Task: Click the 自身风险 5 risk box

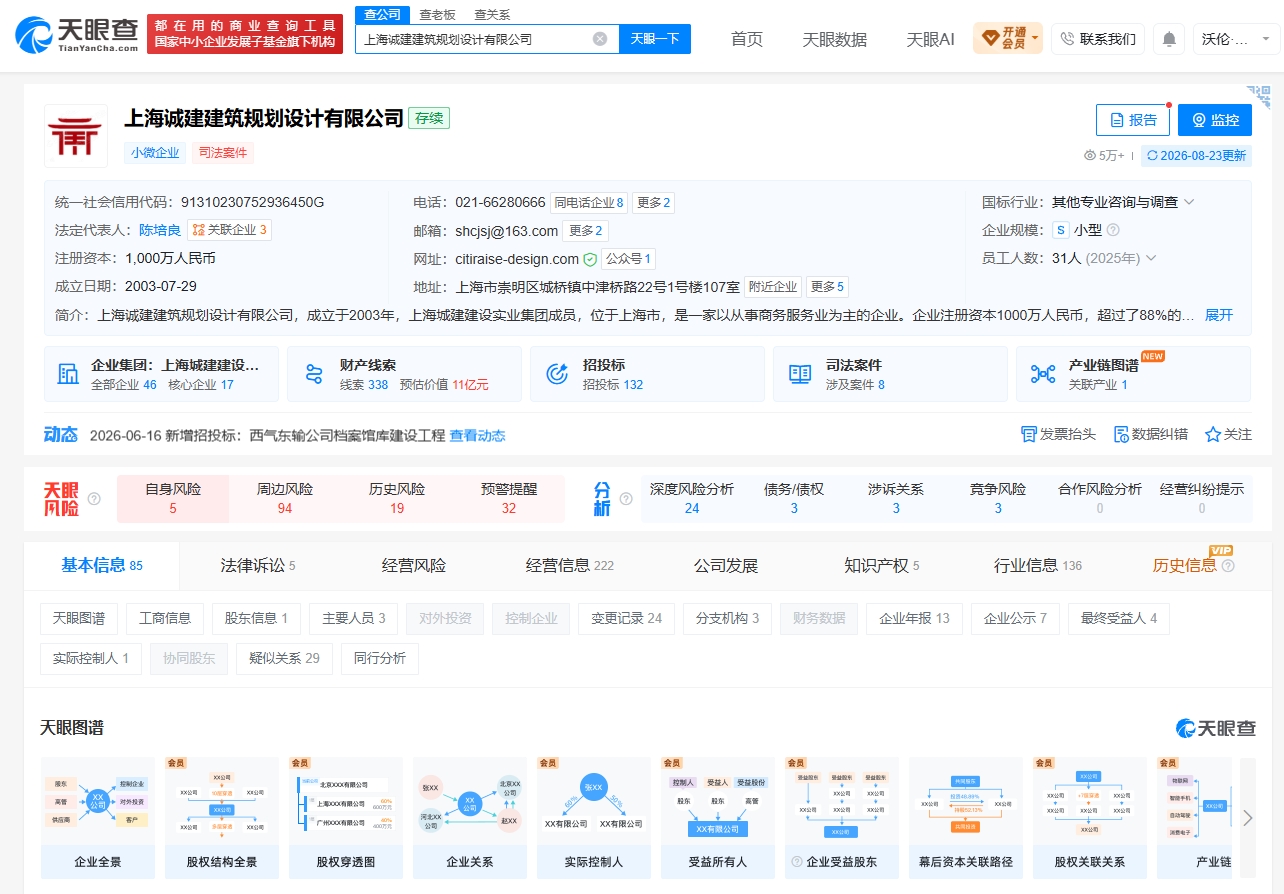Action: click(173, 498)
